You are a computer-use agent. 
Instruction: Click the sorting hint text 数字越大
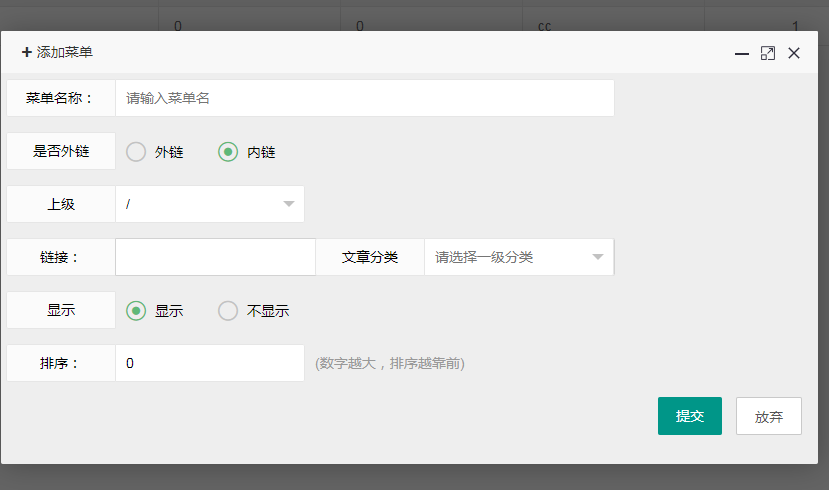coord(346,364)
